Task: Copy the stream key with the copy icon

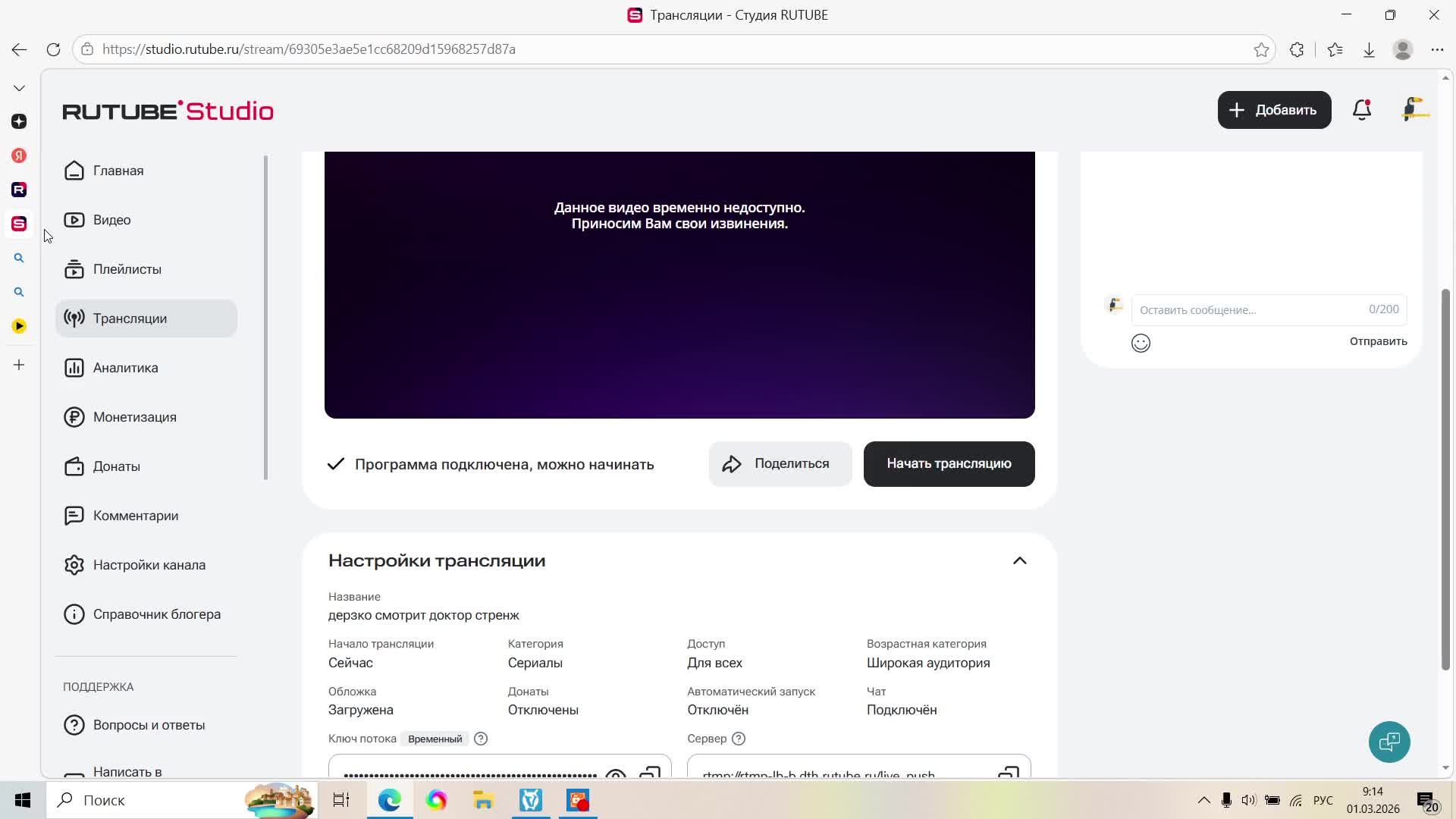Action: click(x=650, y=773)
